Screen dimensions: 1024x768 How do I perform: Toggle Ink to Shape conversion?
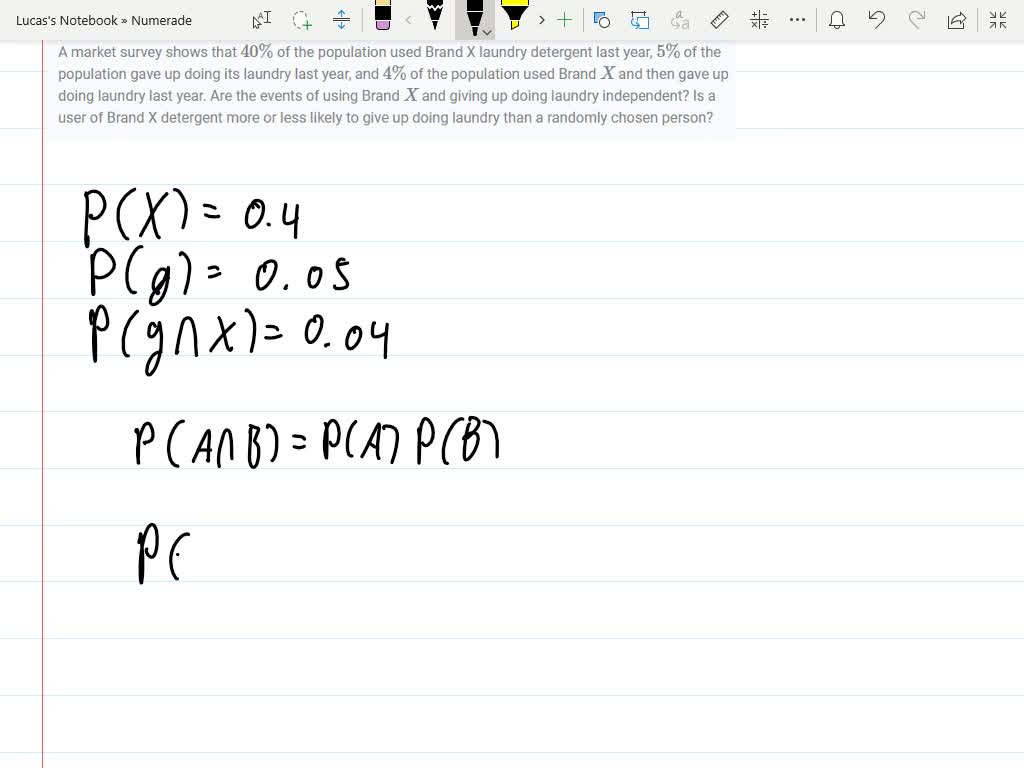[x=640, y=20]
